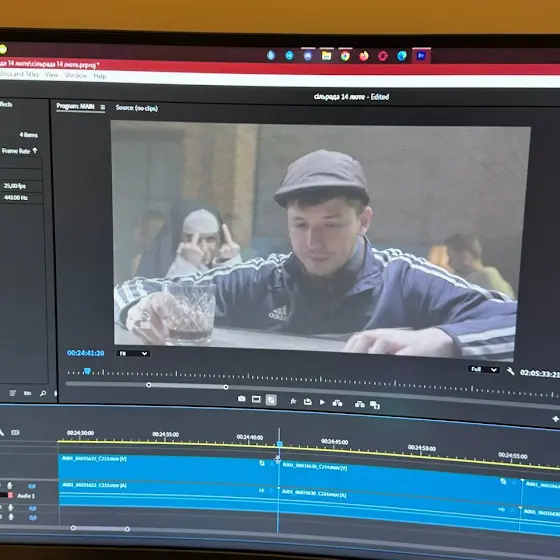The height and width of the screenshot is (560, 560).
Task: Toggle the Safe Margins button
Action: tap(256, 399)
